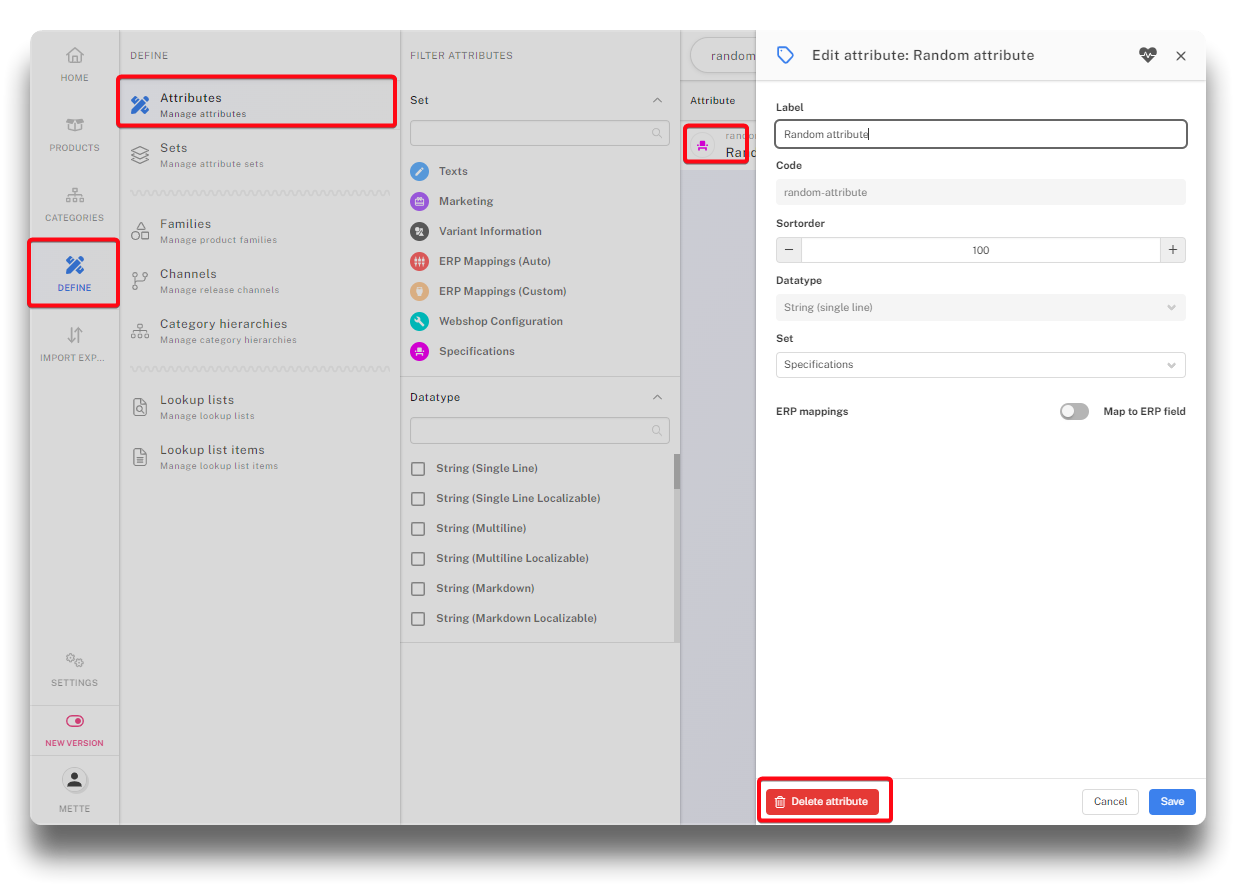Open the Home section icon
The width and height of the screenshot is (1236, 887).
coord(75,56)
